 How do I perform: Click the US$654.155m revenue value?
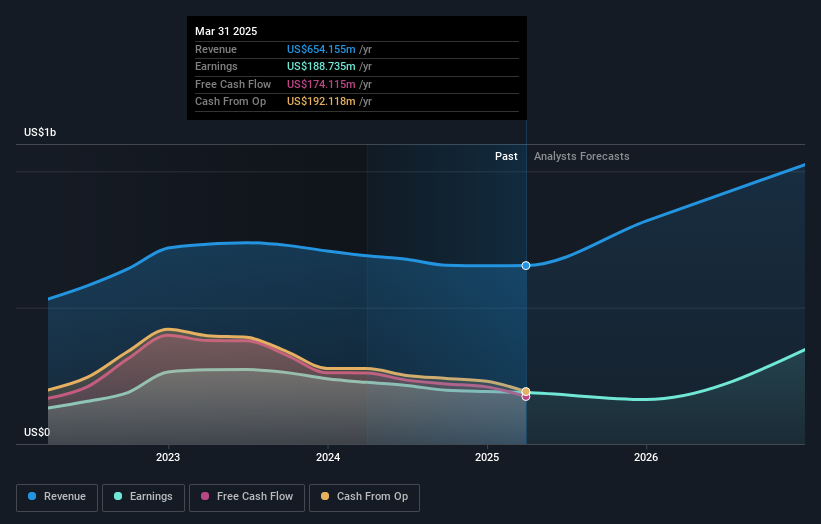coord(321,49)
